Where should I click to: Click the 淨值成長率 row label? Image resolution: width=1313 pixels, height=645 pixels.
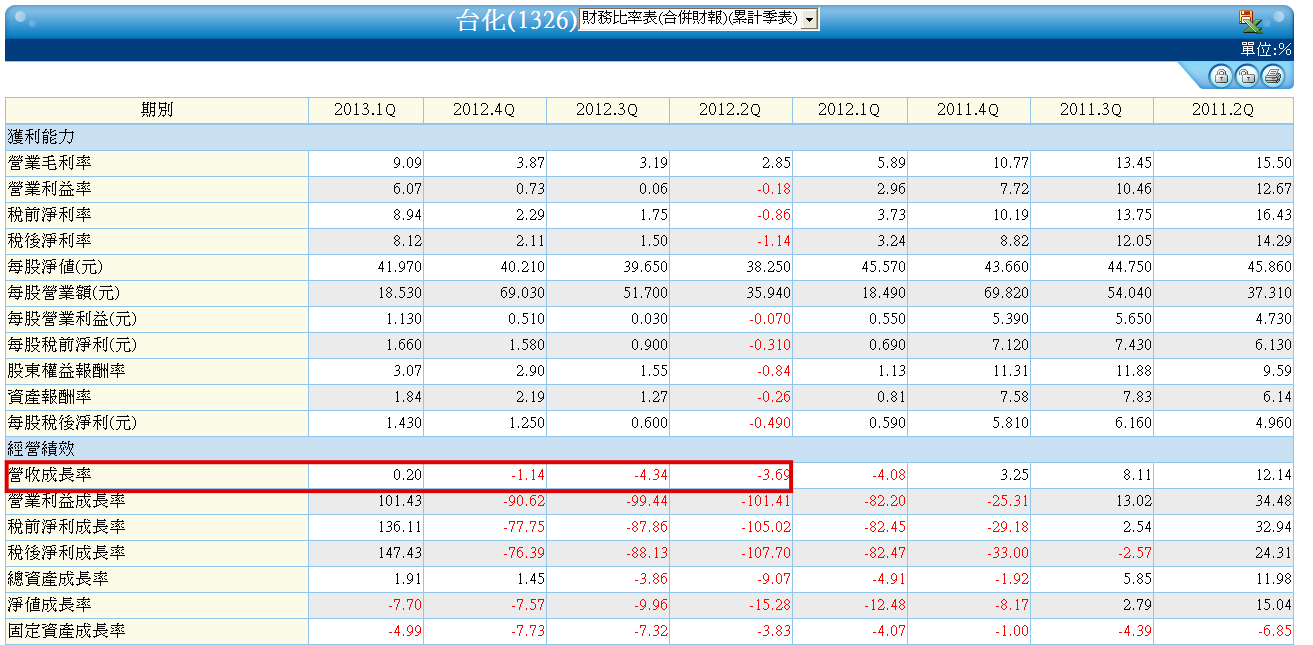pyautogui.click(x=50, y=605)
